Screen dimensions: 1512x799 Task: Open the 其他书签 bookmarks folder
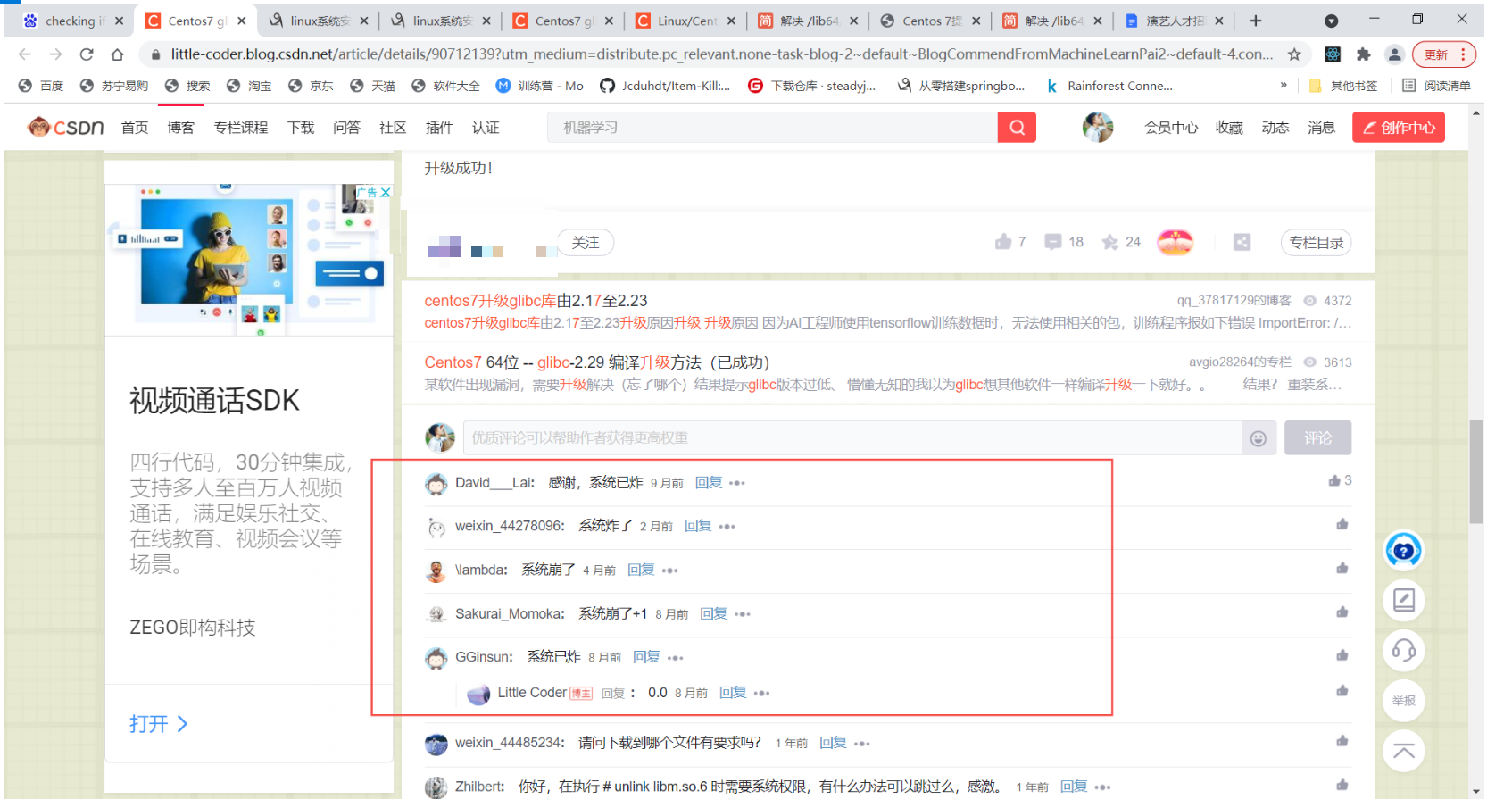1343,86
